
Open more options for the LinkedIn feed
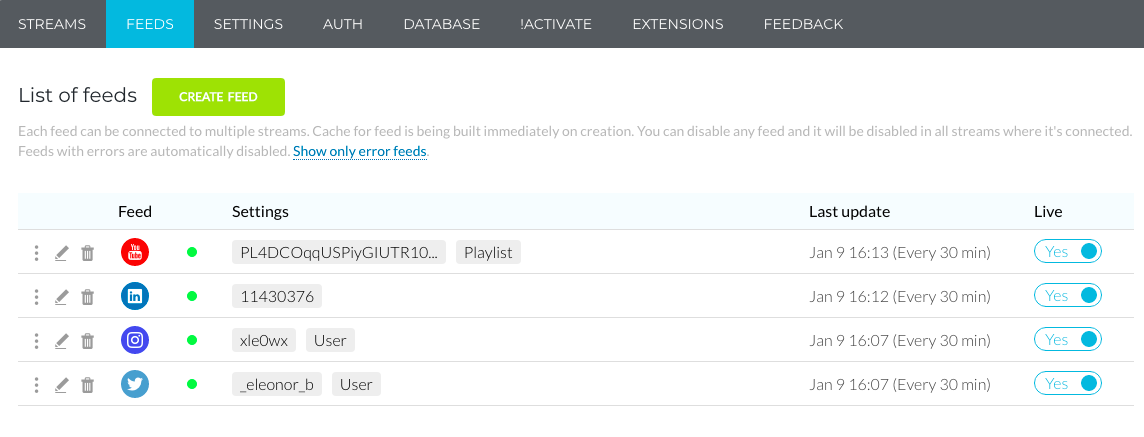[x=36, y=297]
